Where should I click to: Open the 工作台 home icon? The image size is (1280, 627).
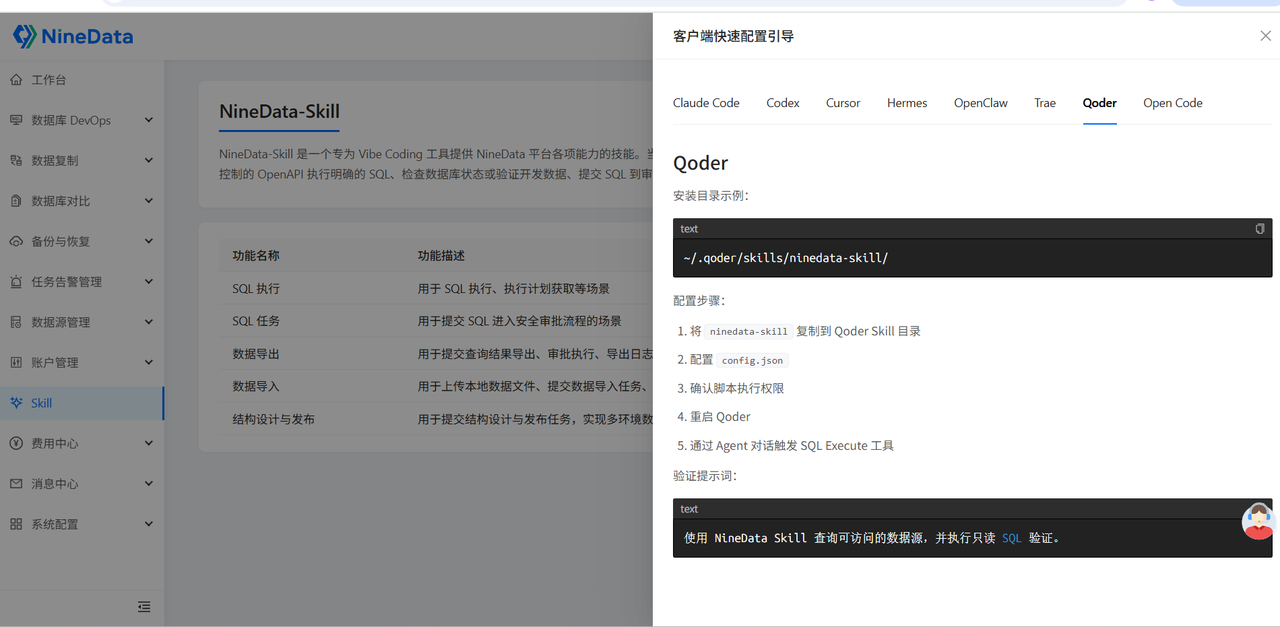[x=16, y=80]
